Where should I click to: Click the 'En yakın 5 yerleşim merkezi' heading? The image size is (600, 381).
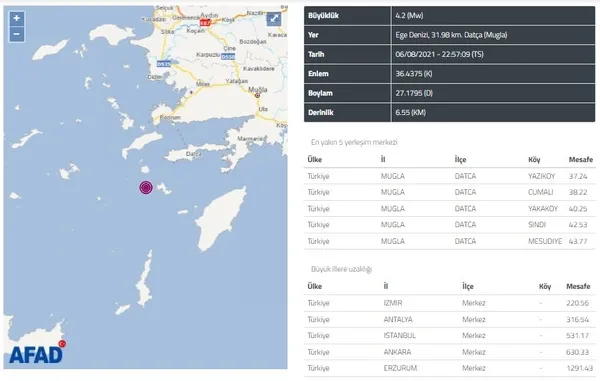tap(354, 142)
